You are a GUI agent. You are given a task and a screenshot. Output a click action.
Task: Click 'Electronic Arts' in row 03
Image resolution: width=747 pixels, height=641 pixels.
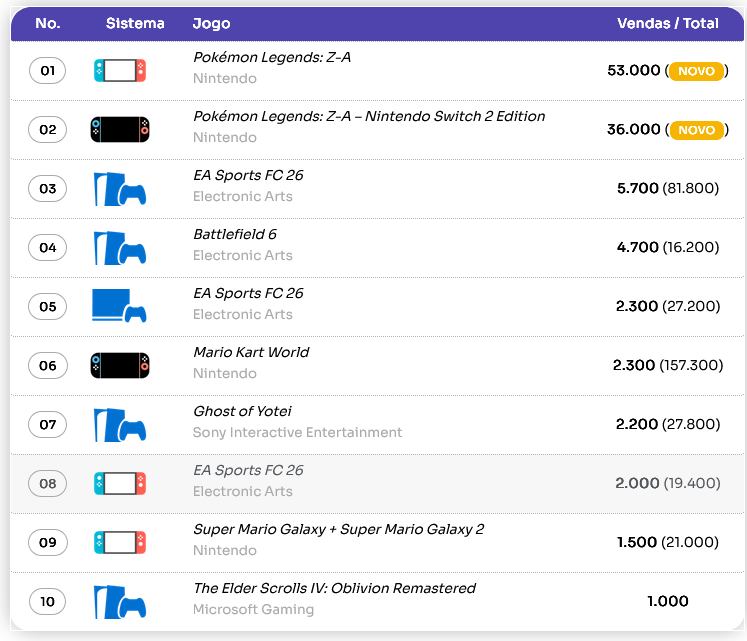pos(242,196)
